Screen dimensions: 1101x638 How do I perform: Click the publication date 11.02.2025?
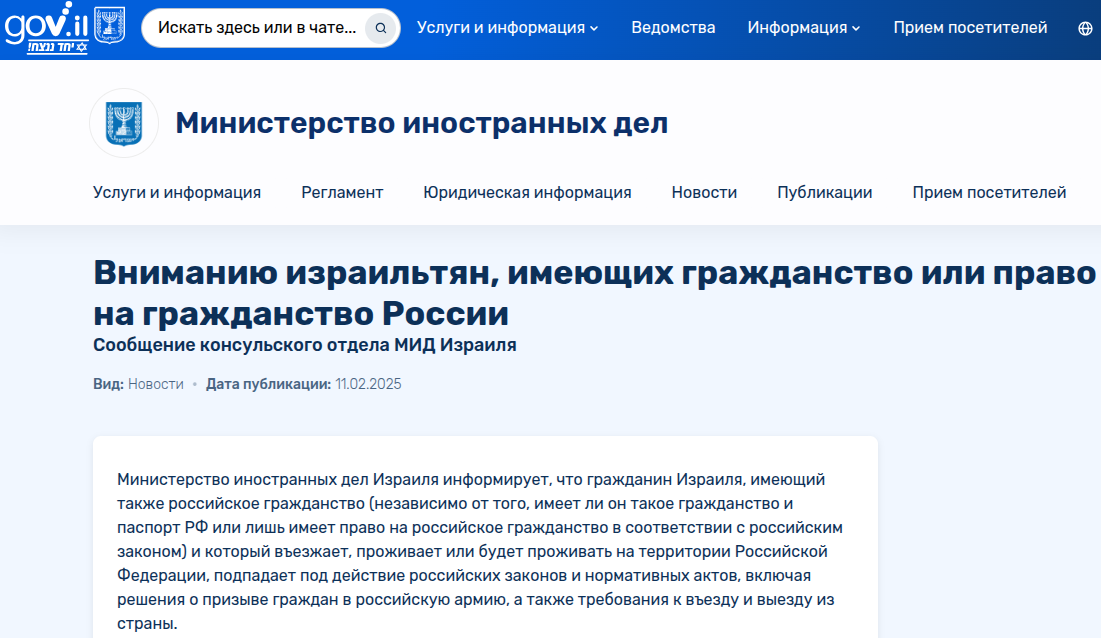[x=368, y=384]
